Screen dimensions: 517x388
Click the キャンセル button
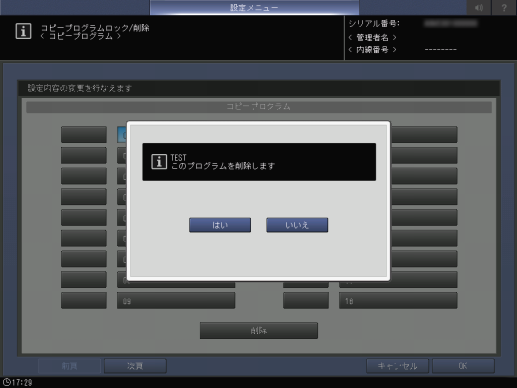(397, 366)
